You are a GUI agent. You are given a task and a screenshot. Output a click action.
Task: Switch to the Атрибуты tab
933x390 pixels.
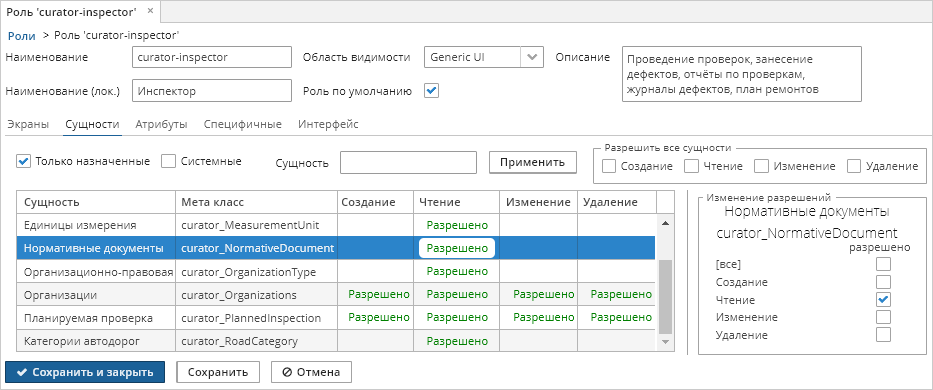pyautogui.click(x=161, y=124)
